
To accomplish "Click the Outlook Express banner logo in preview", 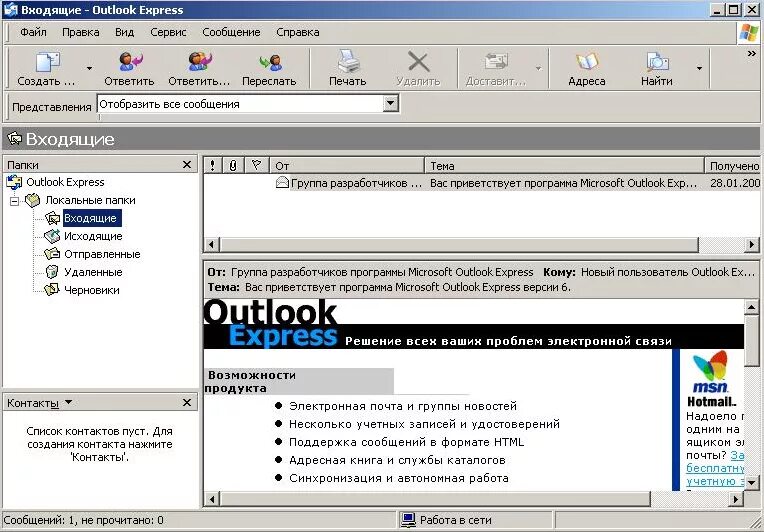I will (x=271, y=323).
